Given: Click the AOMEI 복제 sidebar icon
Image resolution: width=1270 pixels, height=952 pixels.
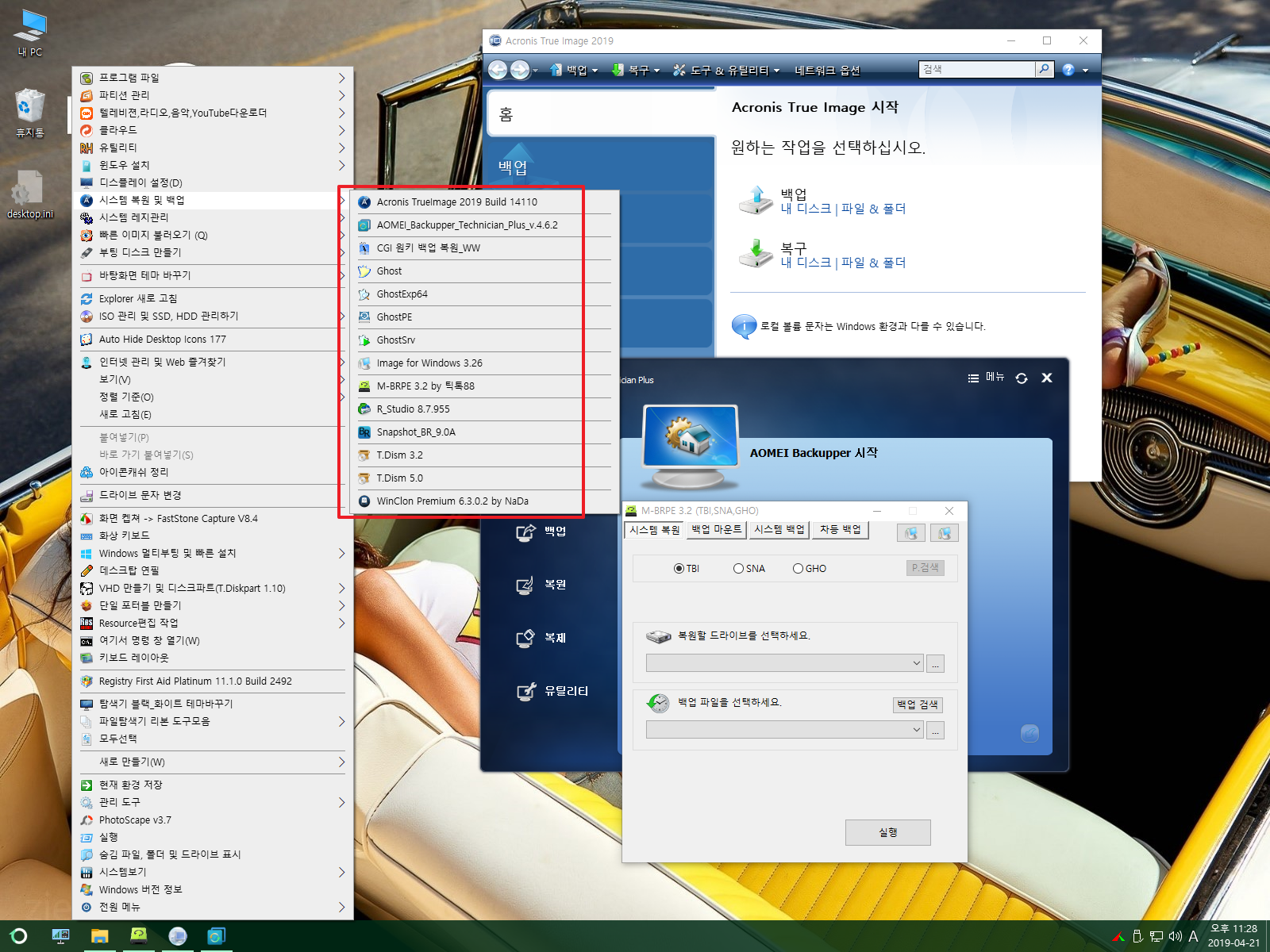Looking at the screenshot, I should tap(525, 639).
